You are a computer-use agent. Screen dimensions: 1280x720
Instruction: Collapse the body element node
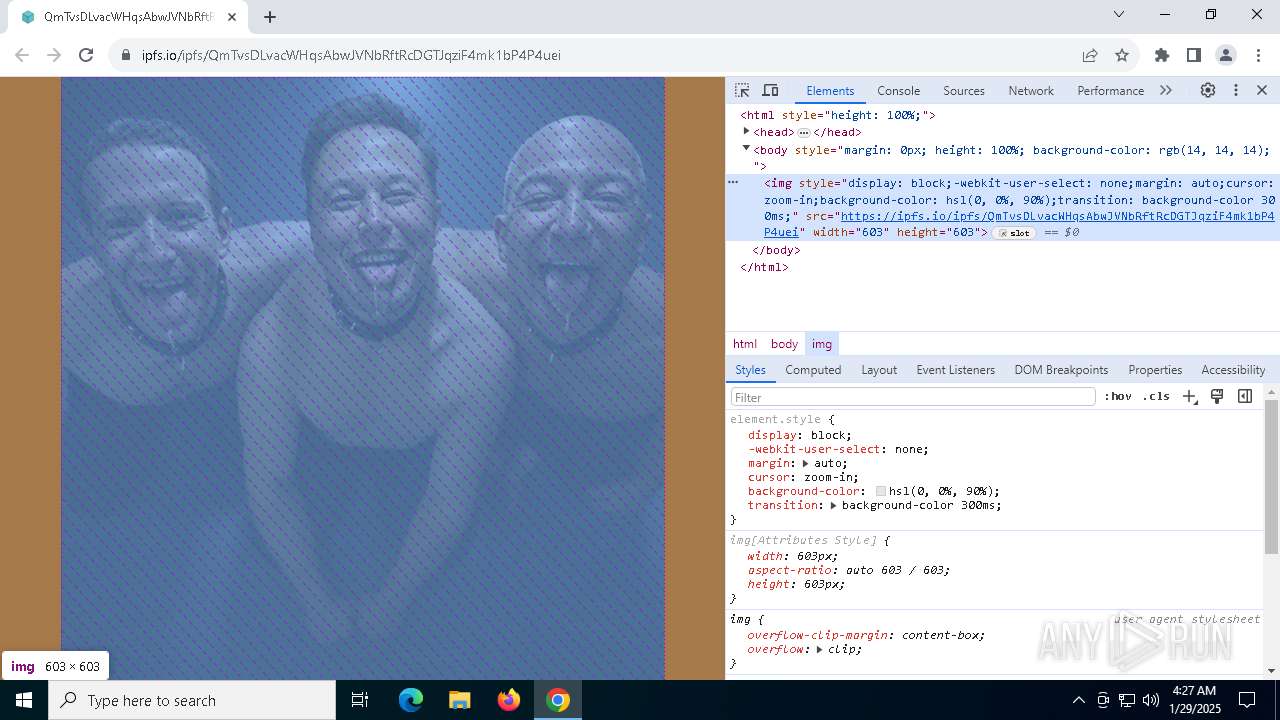point(746,148)
